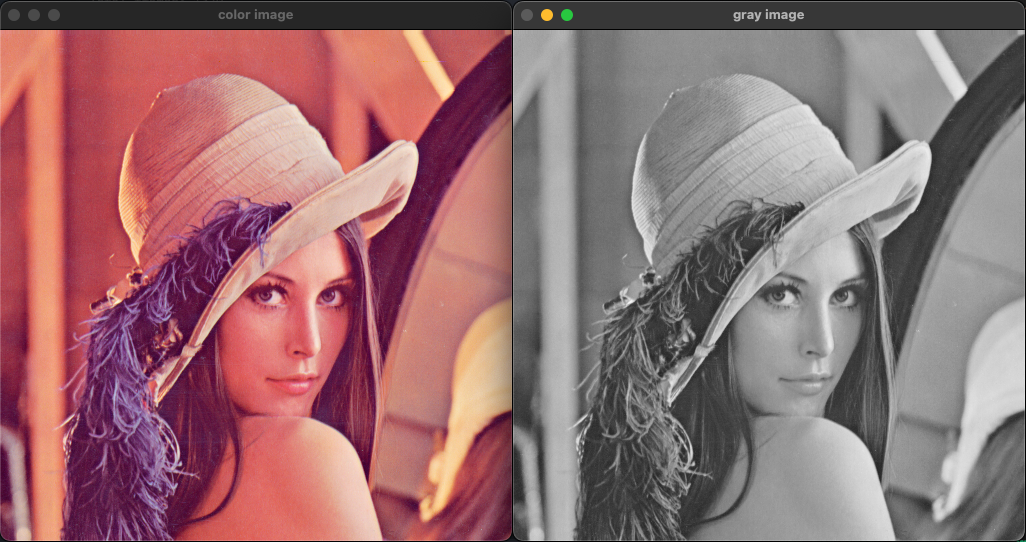Click the minimize button of color image window

[34, 15]
